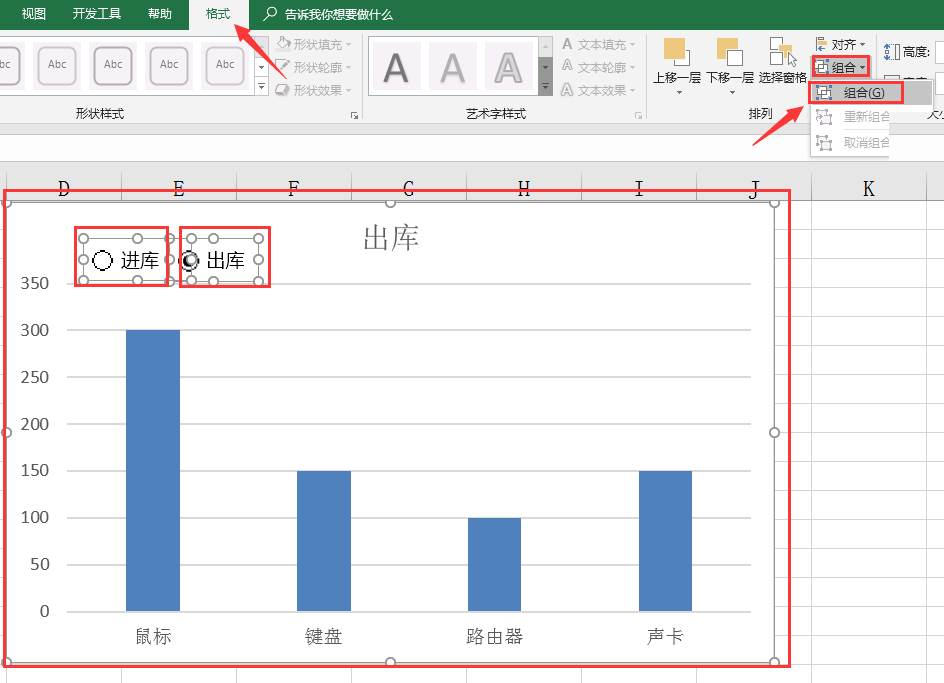Click the 下移一层 icon
944x683 pixels.
(729, 52)
